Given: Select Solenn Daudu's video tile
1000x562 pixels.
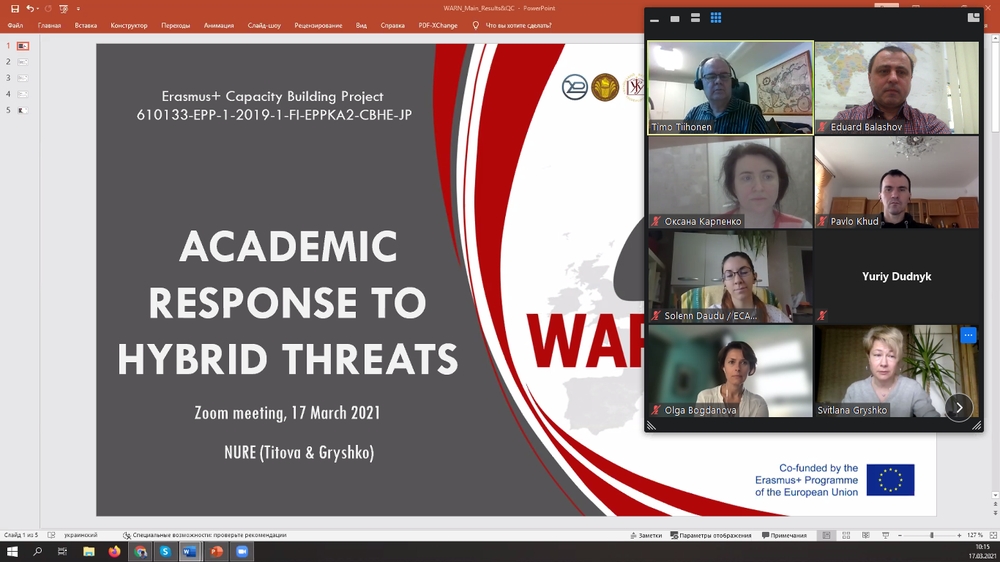Looking at the screenshot, I should pos(730,276).
